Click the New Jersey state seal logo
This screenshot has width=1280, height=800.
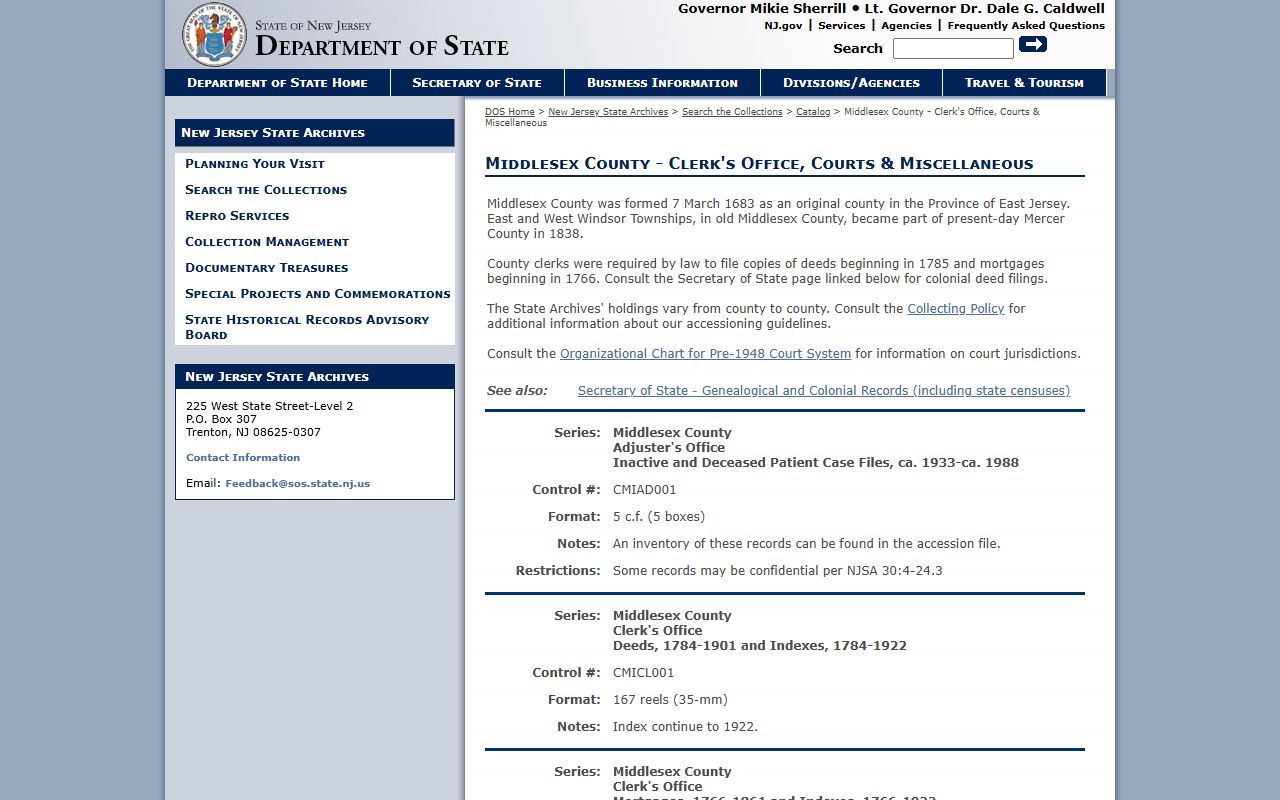[x=214, y=34]
